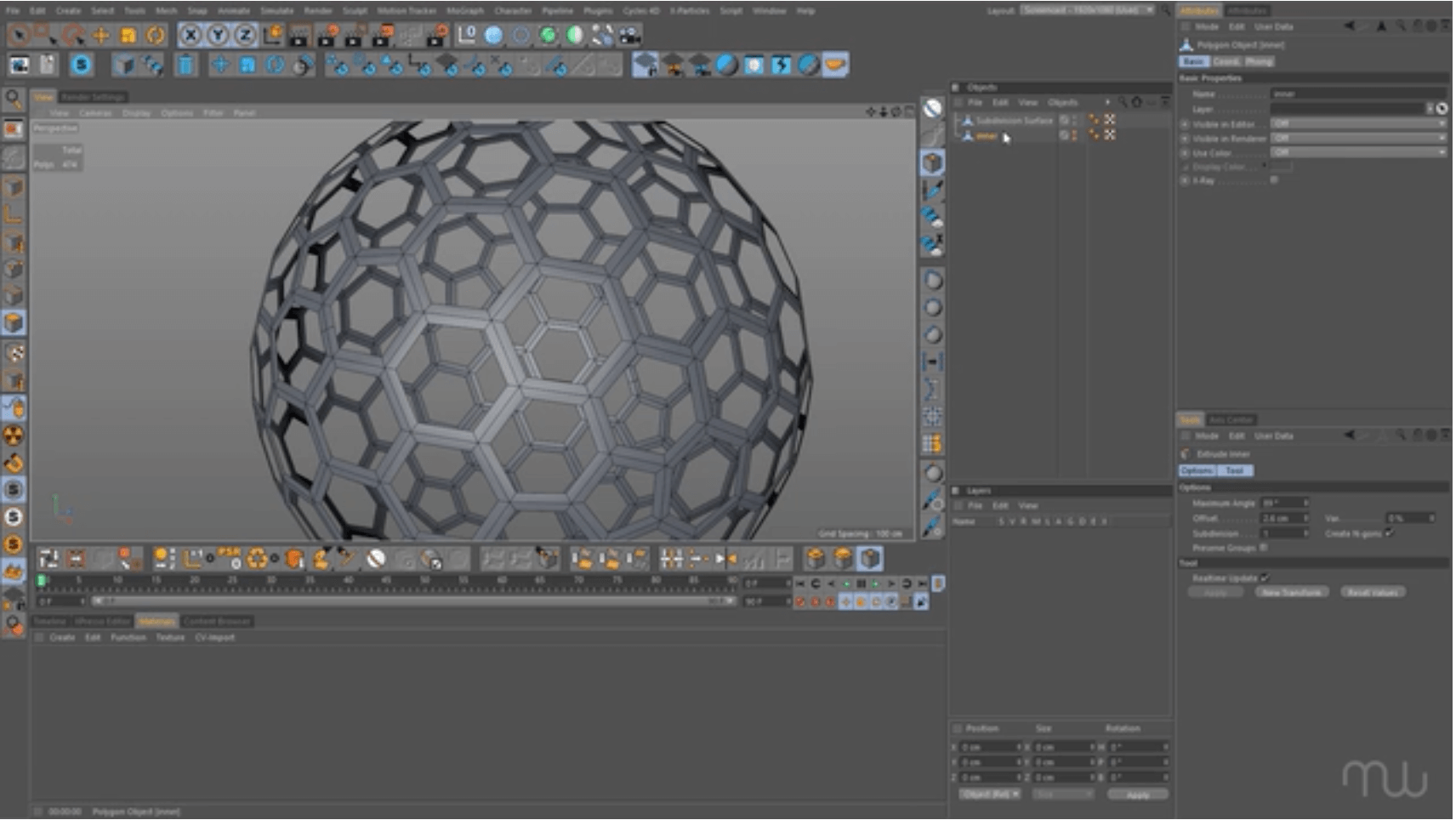Image resolution: width=1456 pixels, height=820 pixels.
Task: Toggle the Create N-gons checkbox
Action: (1389, 533)
